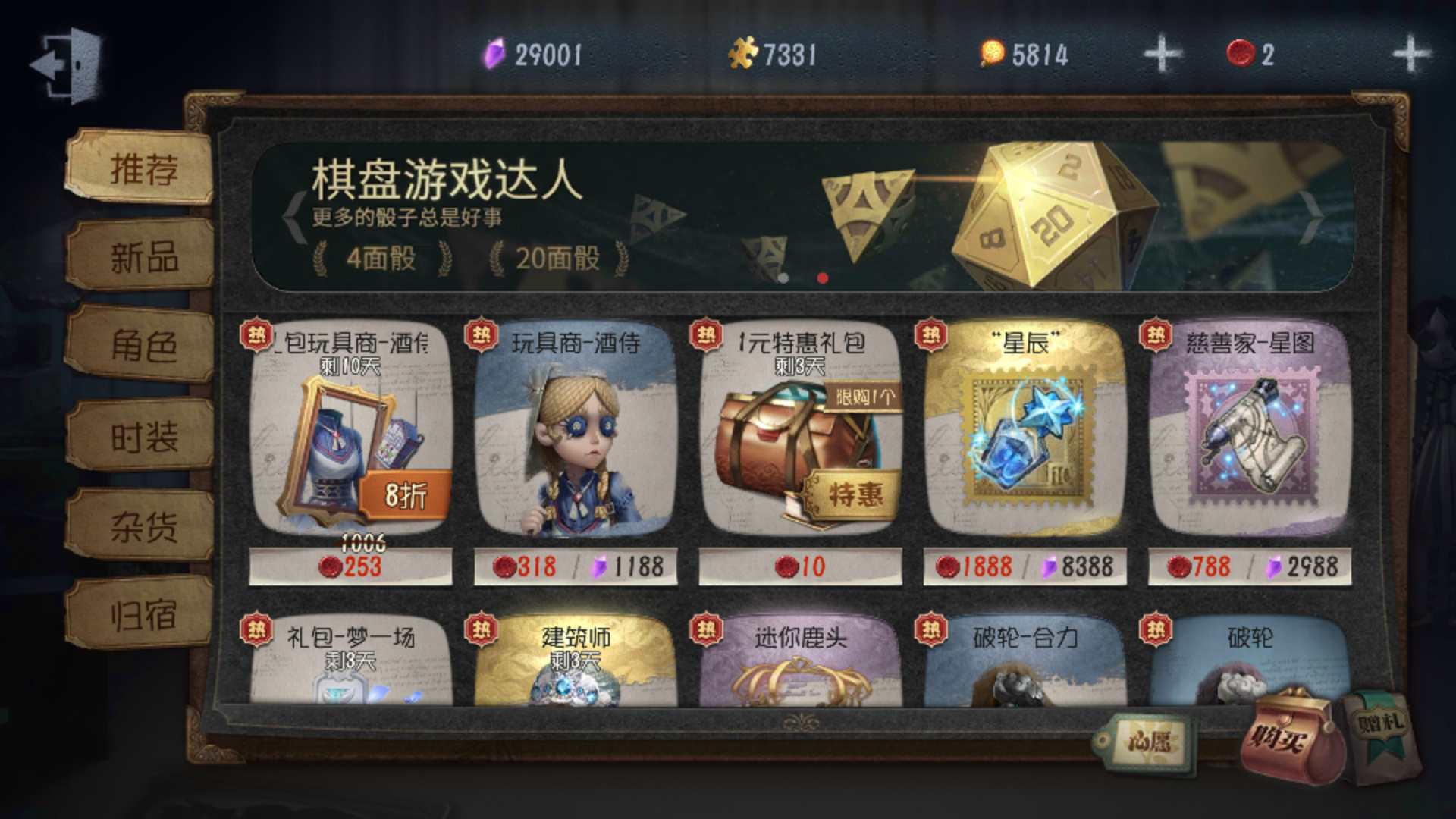Select the 归宿 tab
The image size is (1456, 819).
(x=141, y=614)
